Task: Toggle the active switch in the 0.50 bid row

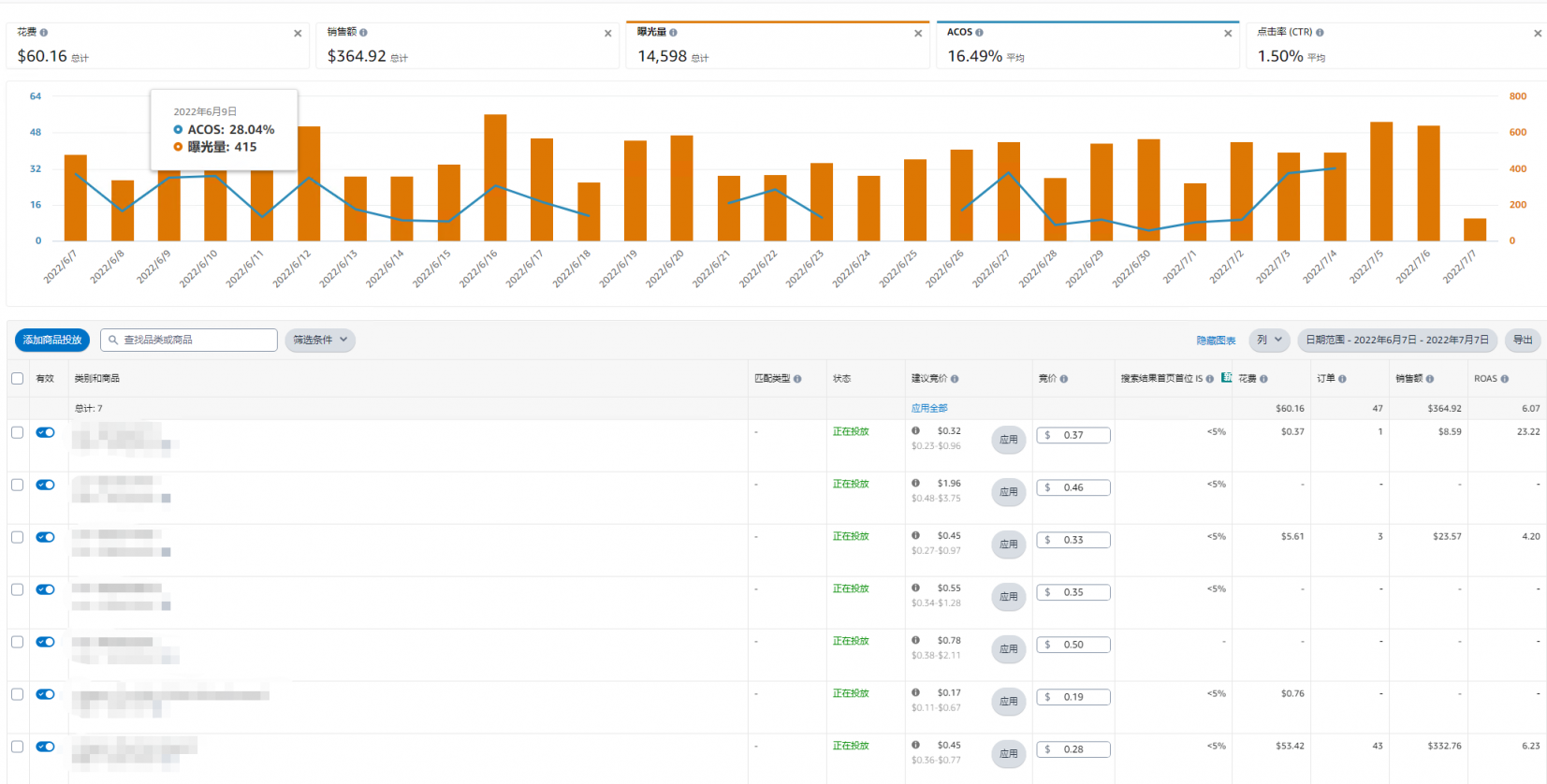Action: [45, 642]
